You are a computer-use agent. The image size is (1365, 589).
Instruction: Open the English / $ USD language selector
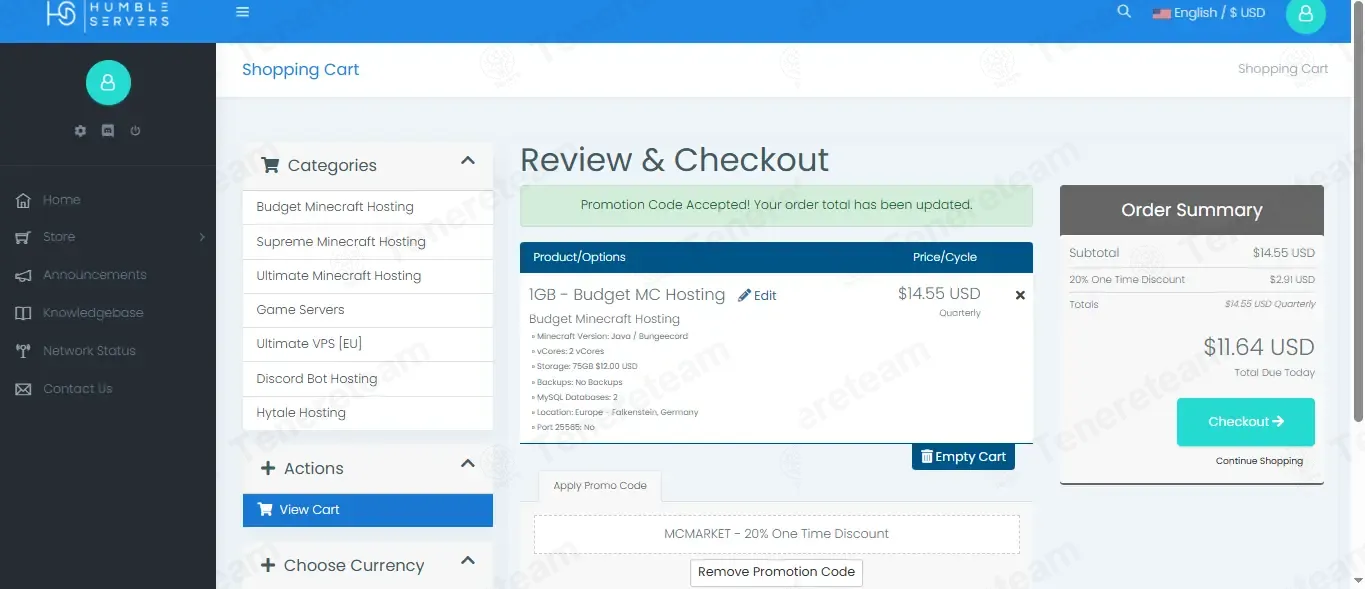coord(1208,13)
